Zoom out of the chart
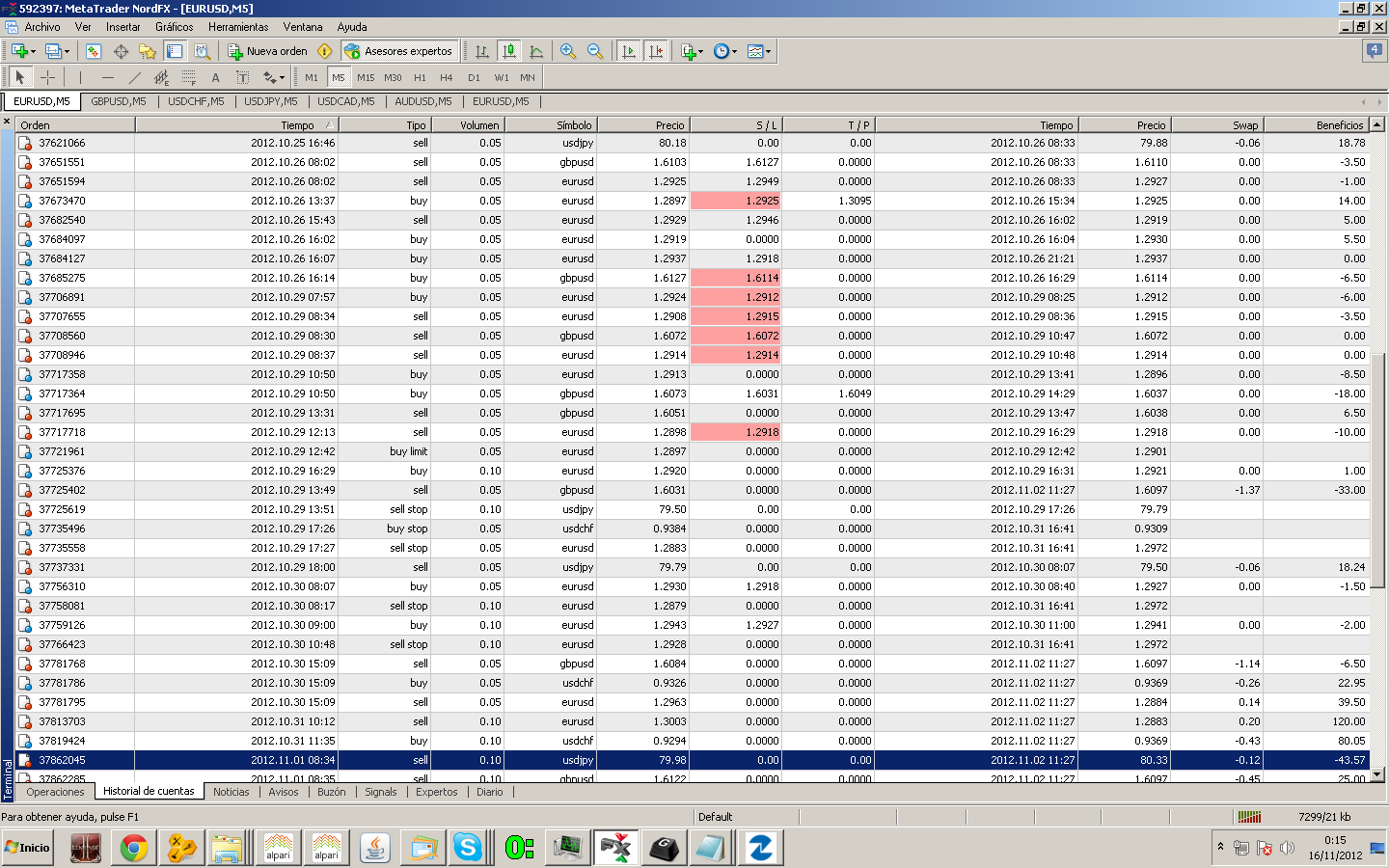Screen dimensions: 1389x868 (x=595, y=51)
